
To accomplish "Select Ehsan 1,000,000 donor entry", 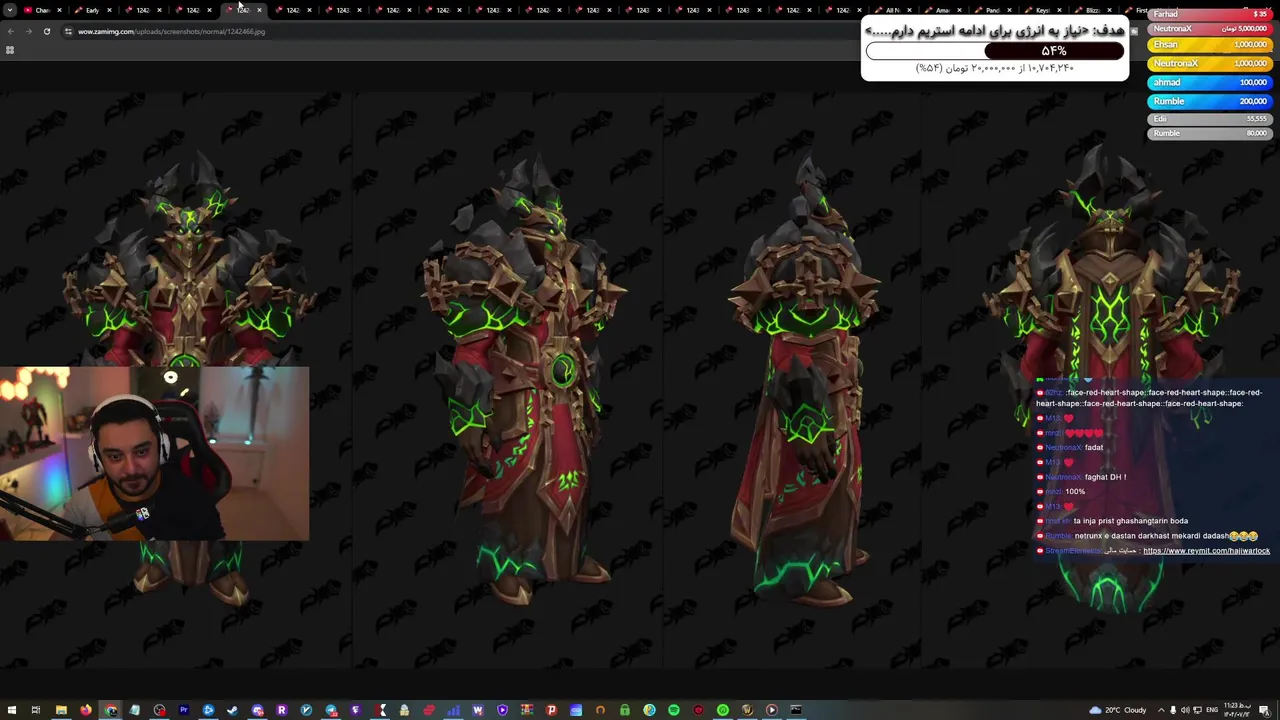I will point(1209,45).
